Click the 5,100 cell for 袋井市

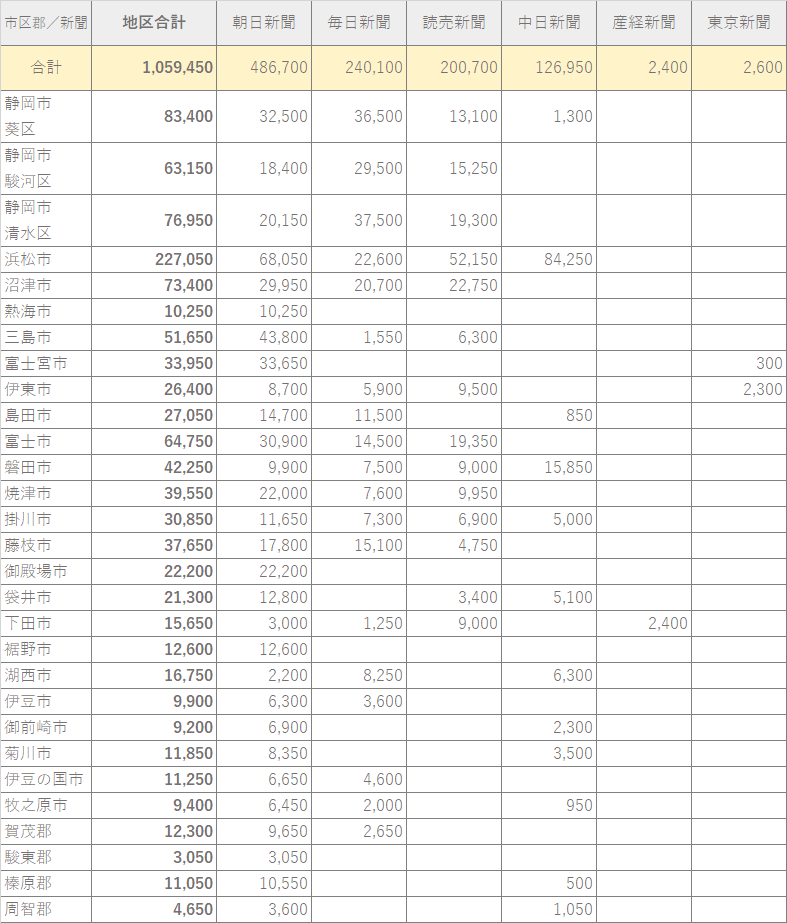[x=549, y=597]
